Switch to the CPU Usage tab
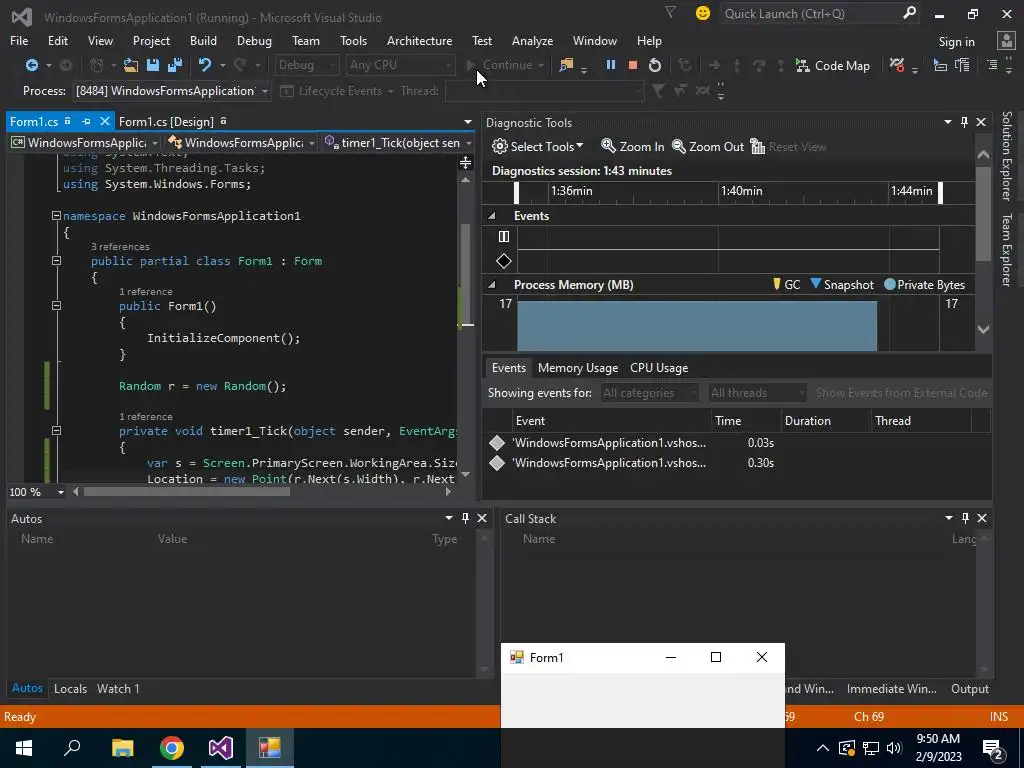Image resolution: width=1024 pixels, height=768 pixels. (x=659, y=368)
